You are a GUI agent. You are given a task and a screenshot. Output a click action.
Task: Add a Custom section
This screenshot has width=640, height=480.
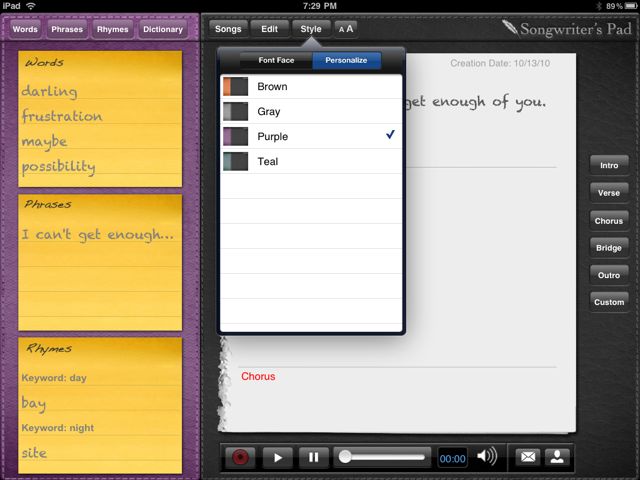(x=609, y=302)
